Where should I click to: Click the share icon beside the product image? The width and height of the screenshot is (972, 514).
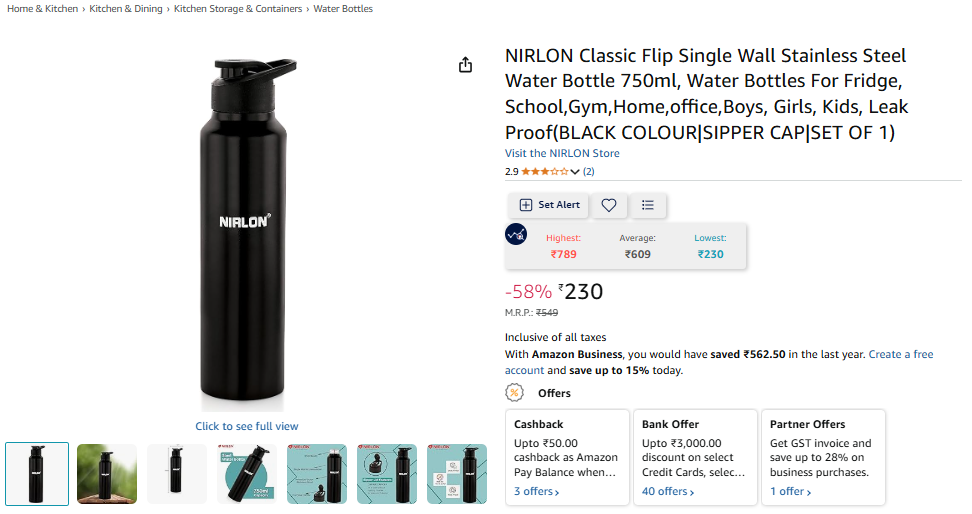click(465, 65)
